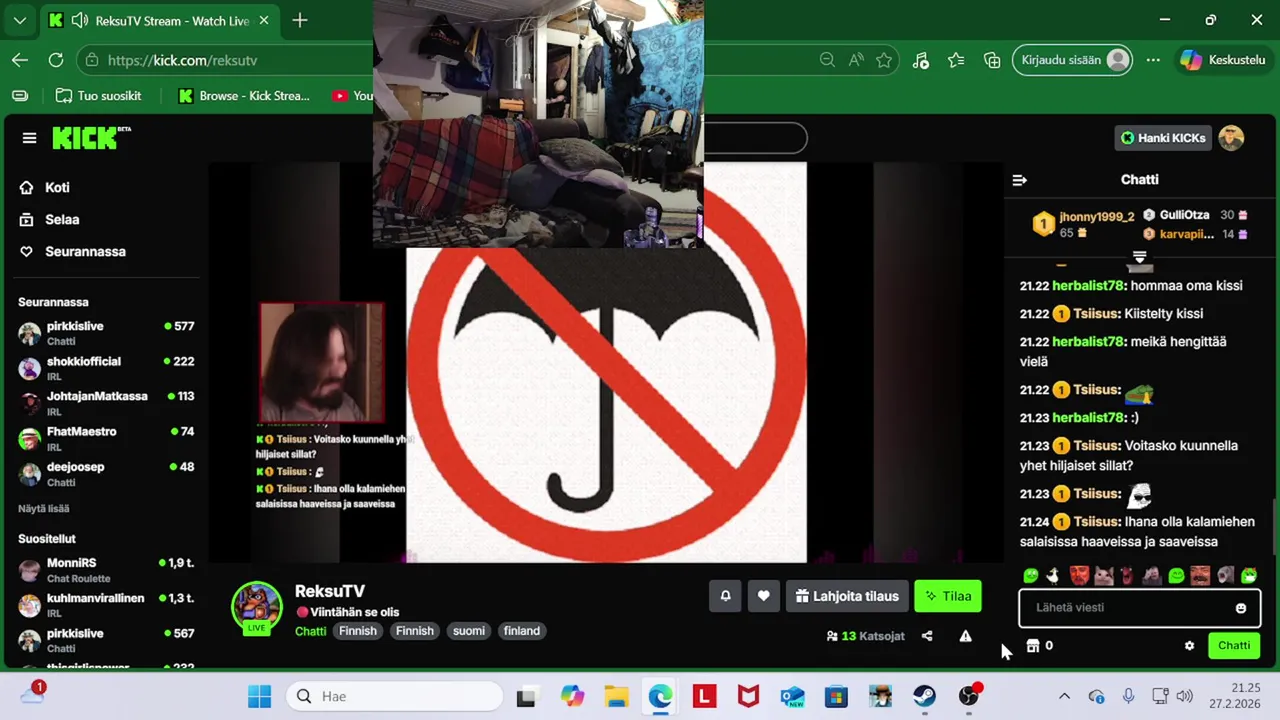This screenshot has height=720, width=1280.
Task: Open the browser tab list dropdown arrow
Action: click(20, 20)
